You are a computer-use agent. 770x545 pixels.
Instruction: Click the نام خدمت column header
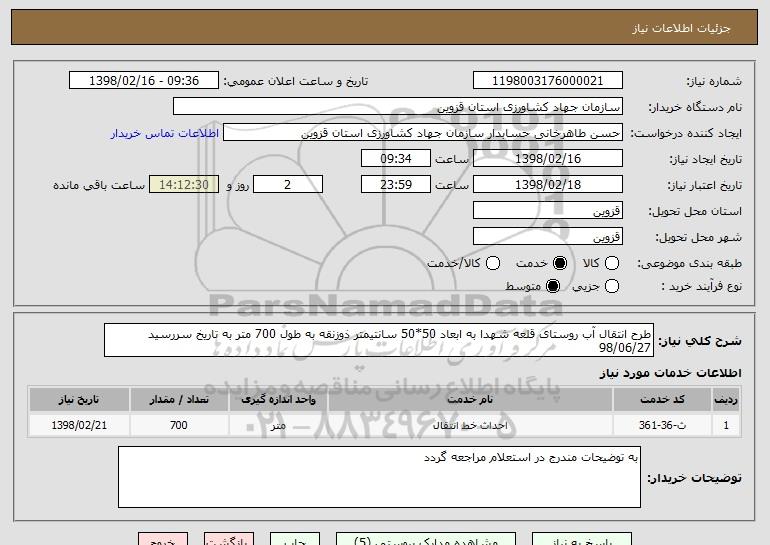tap(470, 400)
